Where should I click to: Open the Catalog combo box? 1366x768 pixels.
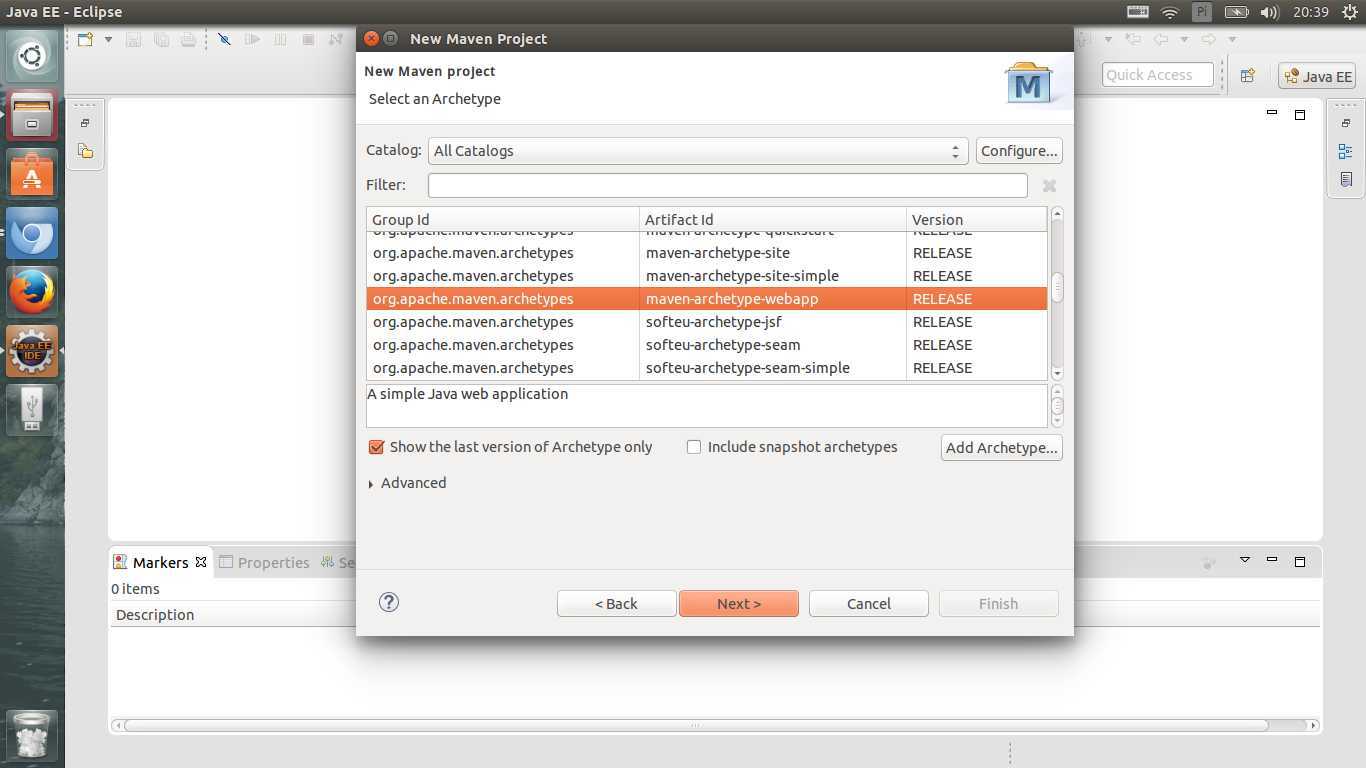[698, 151]
